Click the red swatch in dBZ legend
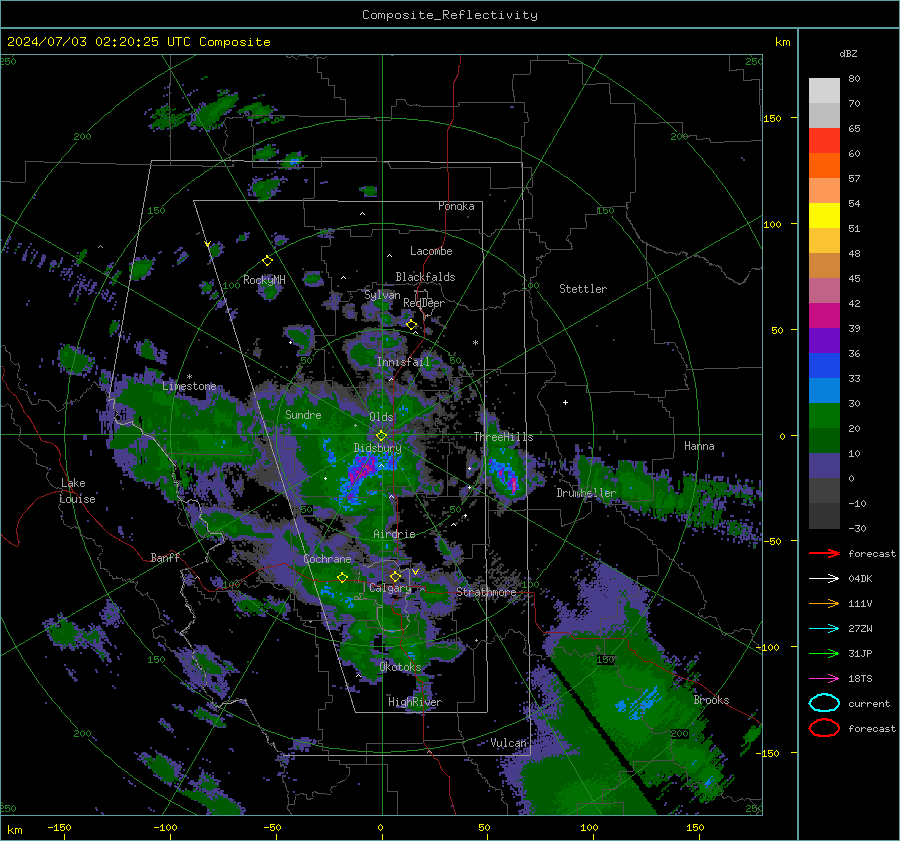900x841 pixels. (x=824, y=141)
